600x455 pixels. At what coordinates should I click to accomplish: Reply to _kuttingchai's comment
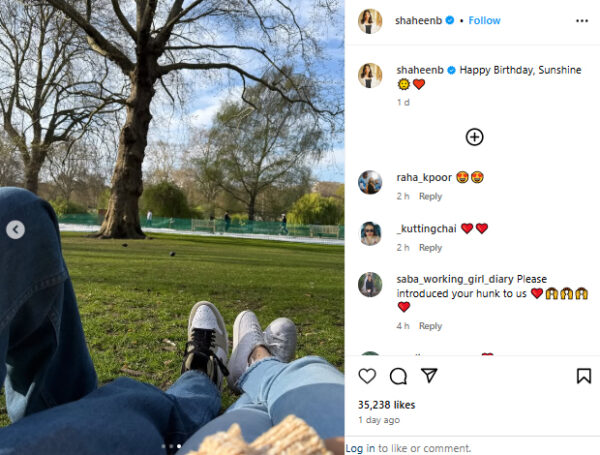click(x=430, y=248)
